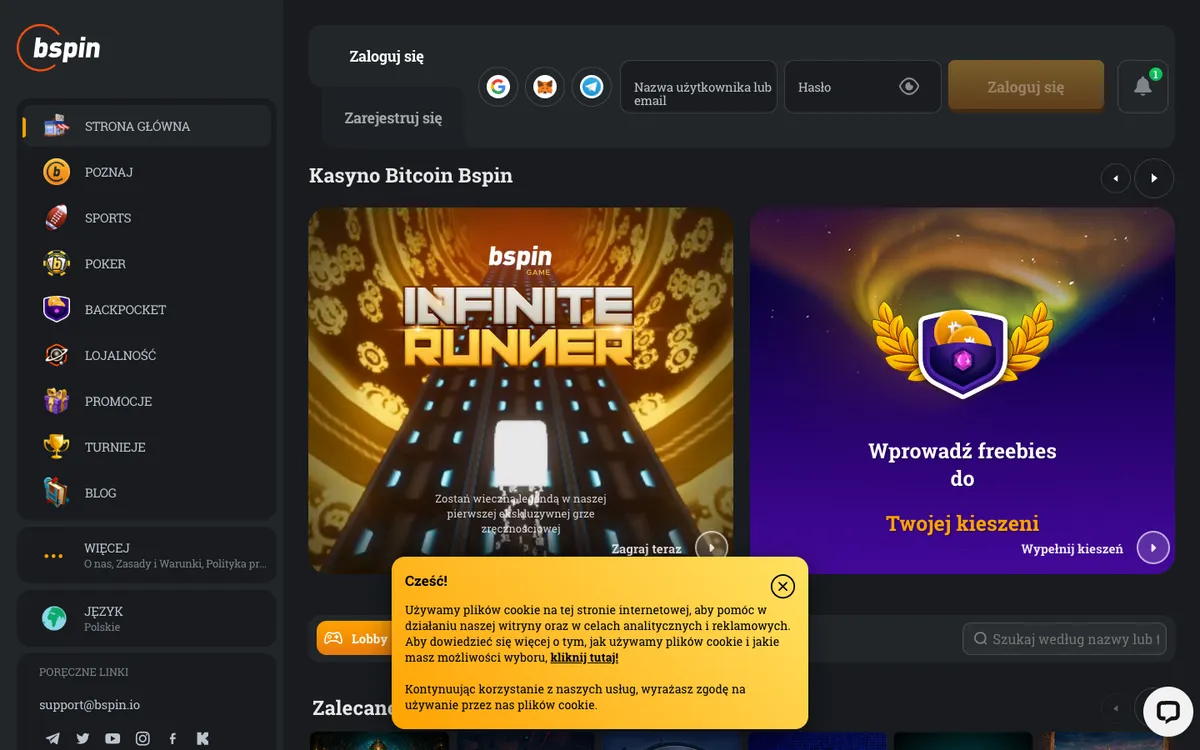Screen dimensions: 1200x750
Task: Open the live chat bubble
Action: tap(1167, 711)
